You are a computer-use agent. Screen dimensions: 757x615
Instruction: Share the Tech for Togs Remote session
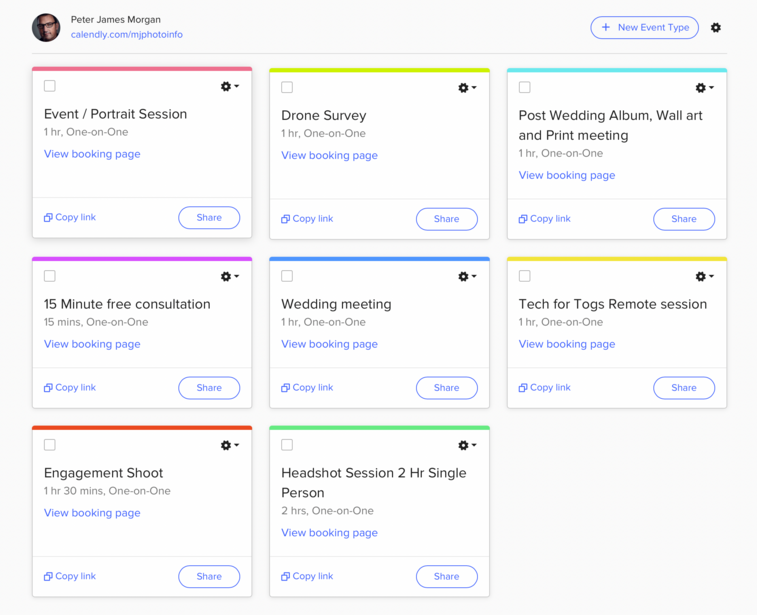click(684, 388)
